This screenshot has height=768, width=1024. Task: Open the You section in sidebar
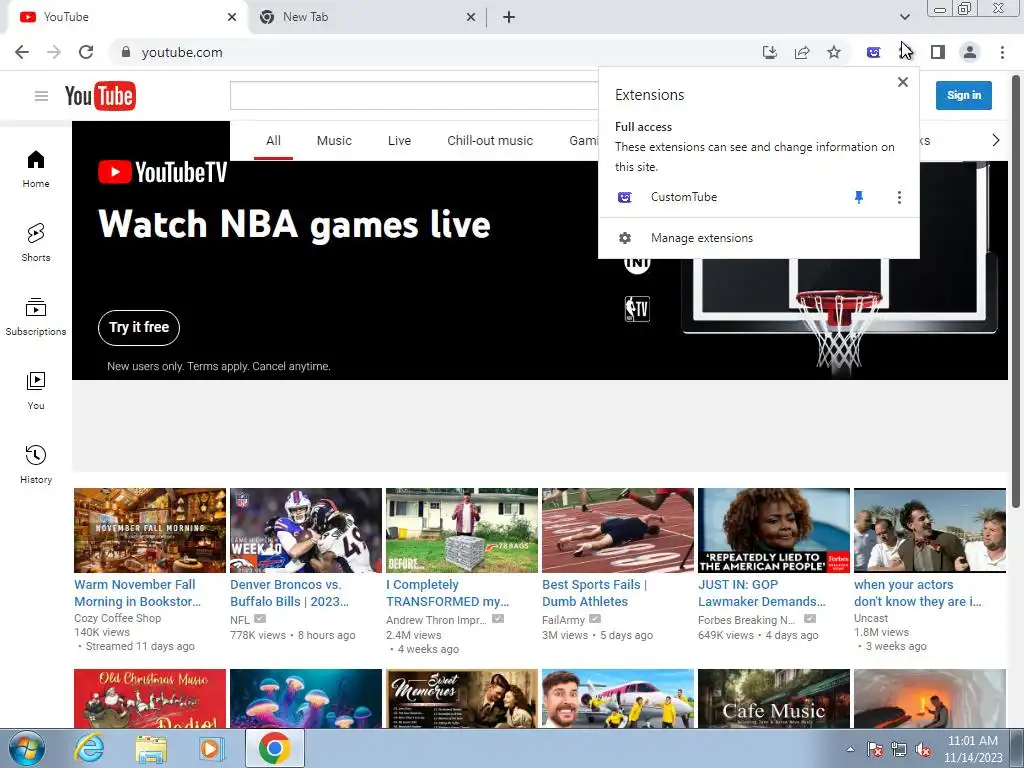[36, 391]
